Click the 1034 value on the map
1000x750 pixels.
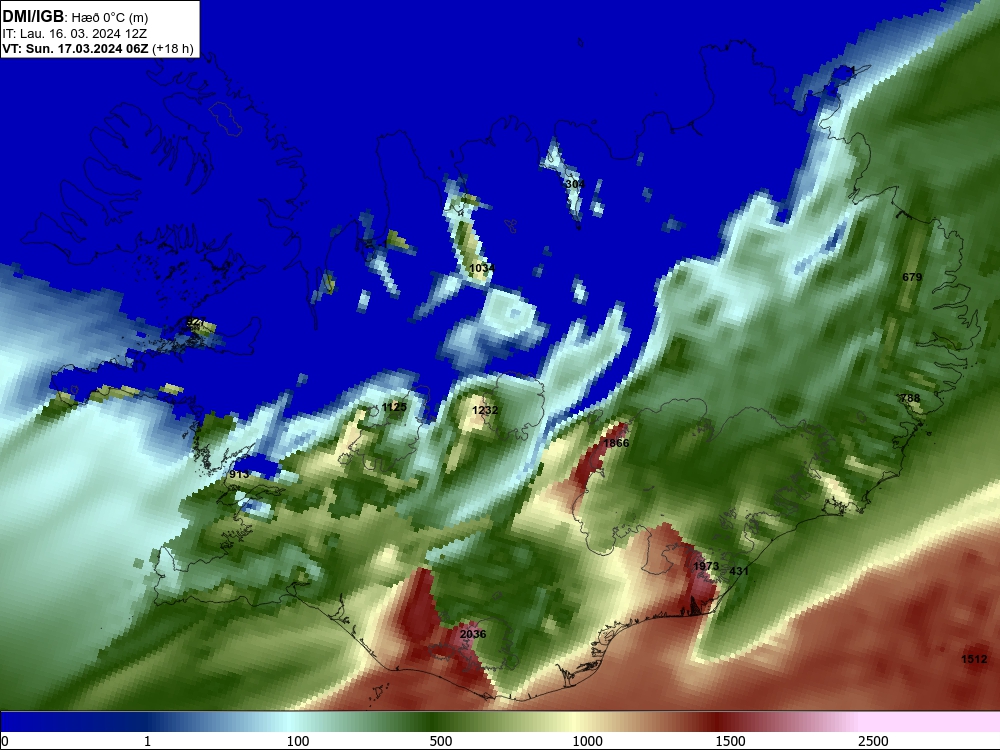click(x=482, y=268)
